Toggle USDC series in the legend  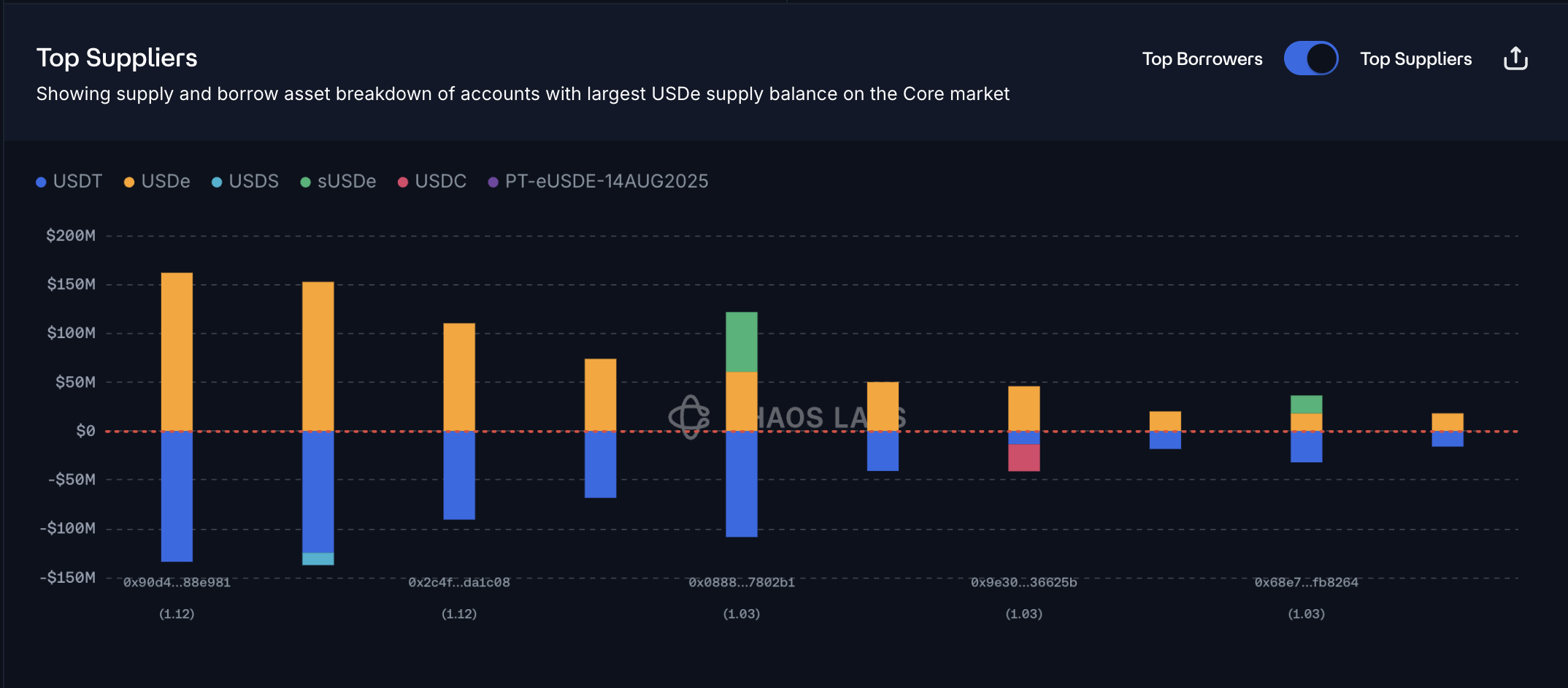440,181
